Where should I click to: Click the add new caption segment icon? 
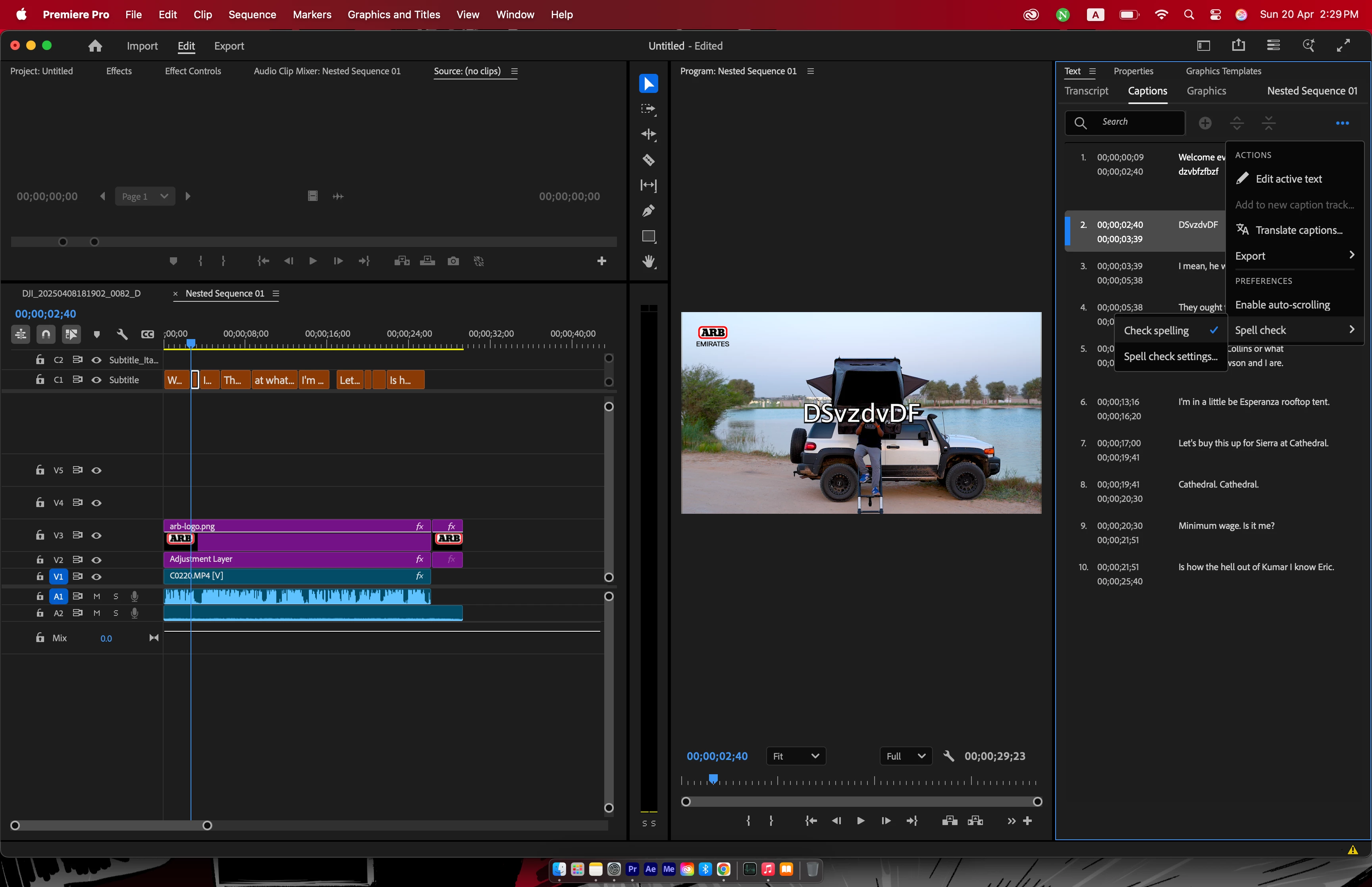tap(1205, 123)
